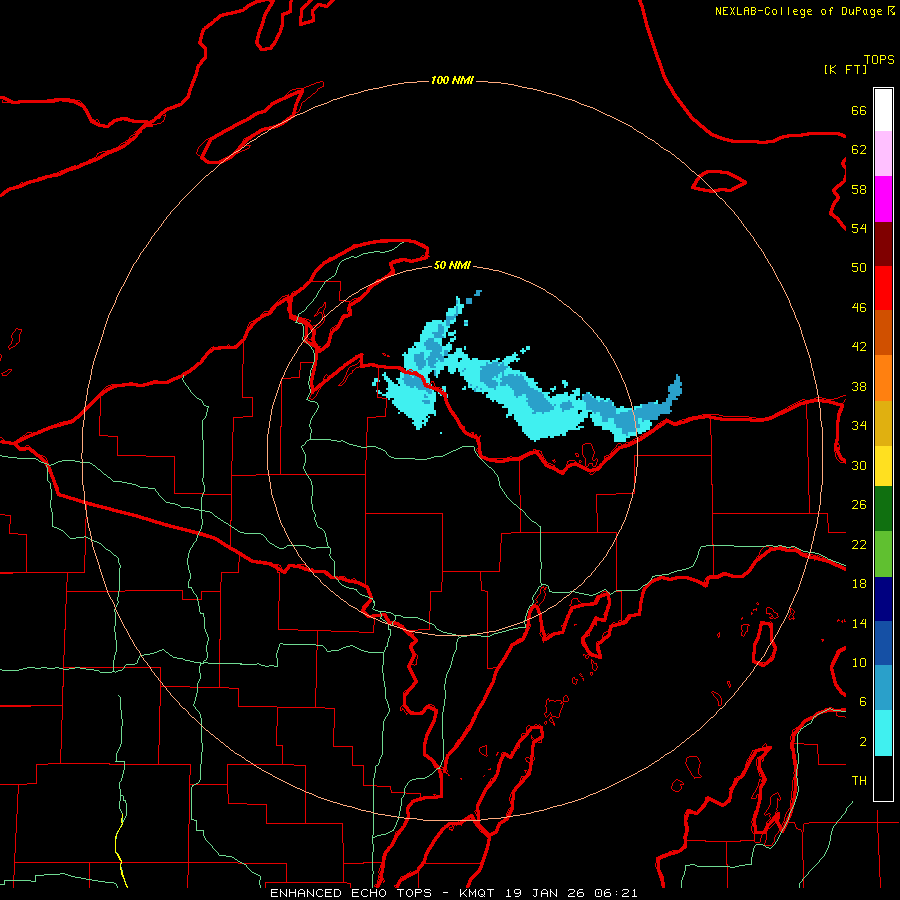Click the "KMQT" radar site identifier
Image resolution: width=900 pixels, height=900 pixels.
[x=478, y=893]
